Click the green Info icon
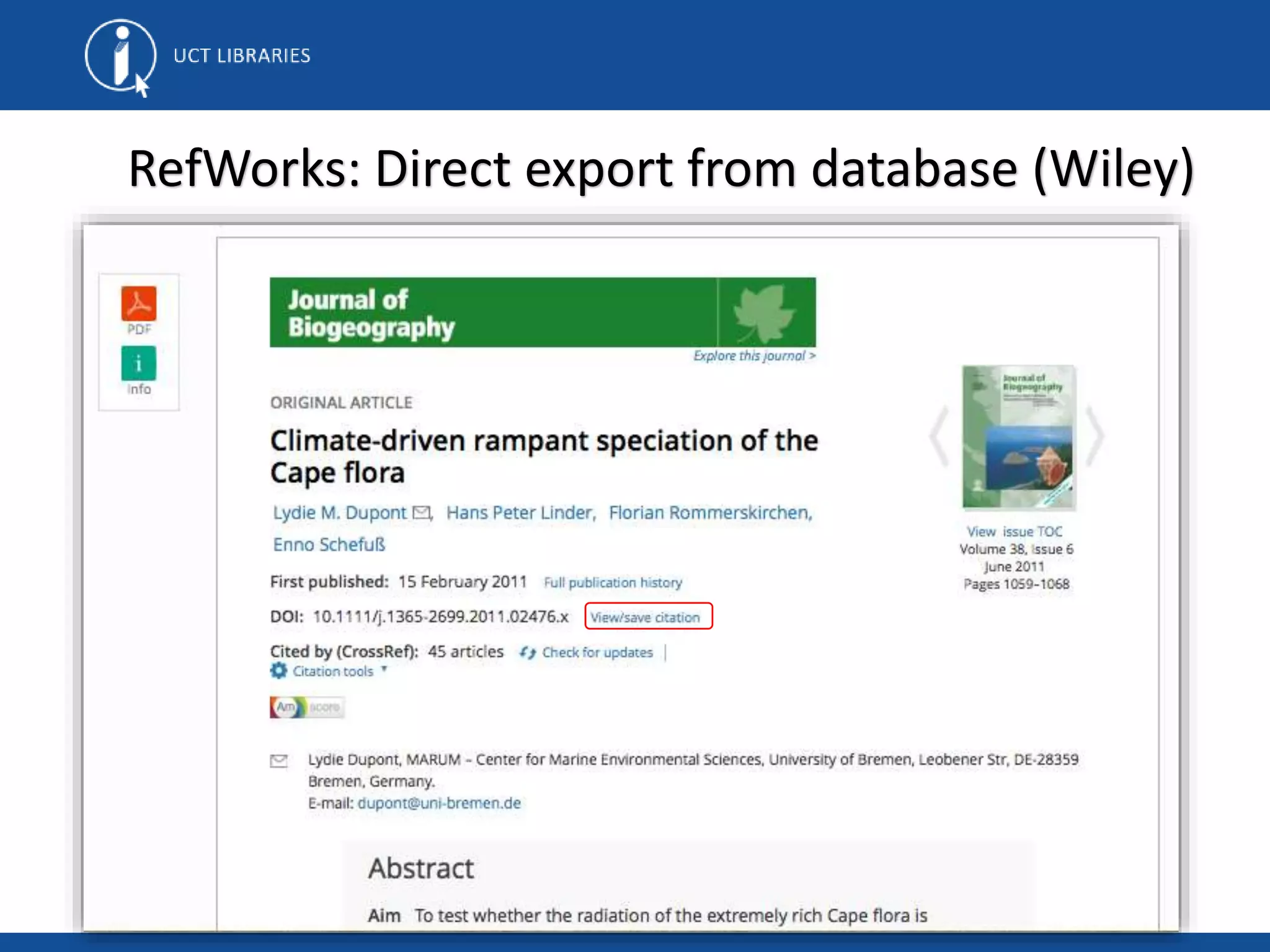The image size is (1270, 952). coord(139,363)
